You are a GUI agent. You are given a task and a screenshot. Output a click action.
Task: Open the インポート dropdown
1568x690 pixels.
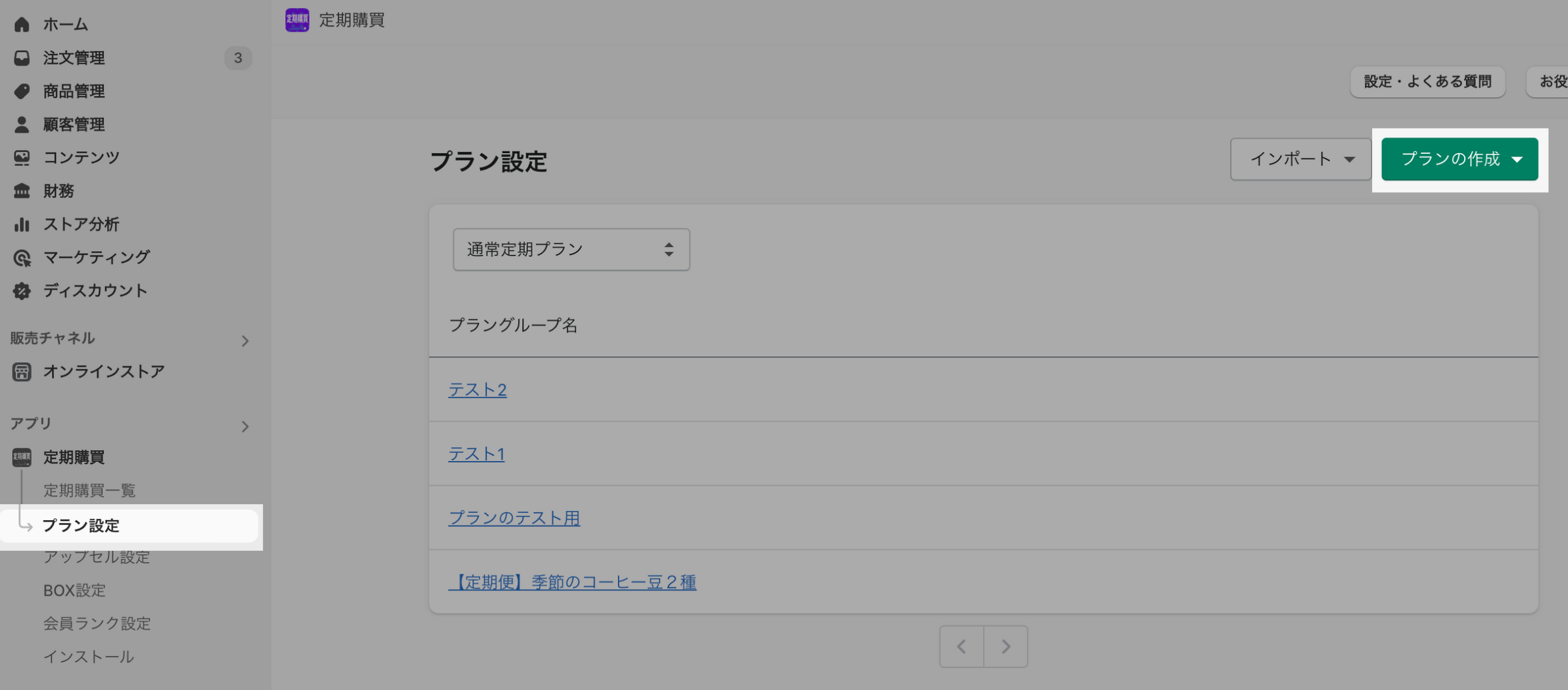(x=1300, y=159)
